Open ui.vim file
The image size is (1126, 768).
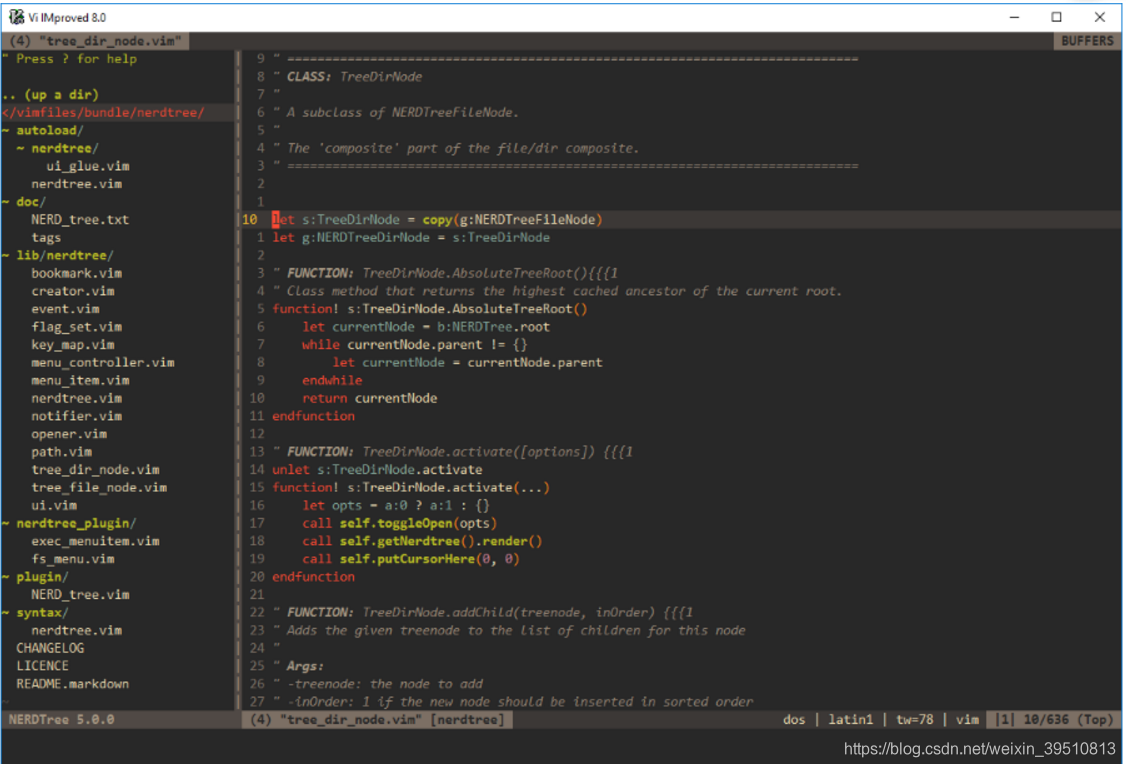[54, 505]
